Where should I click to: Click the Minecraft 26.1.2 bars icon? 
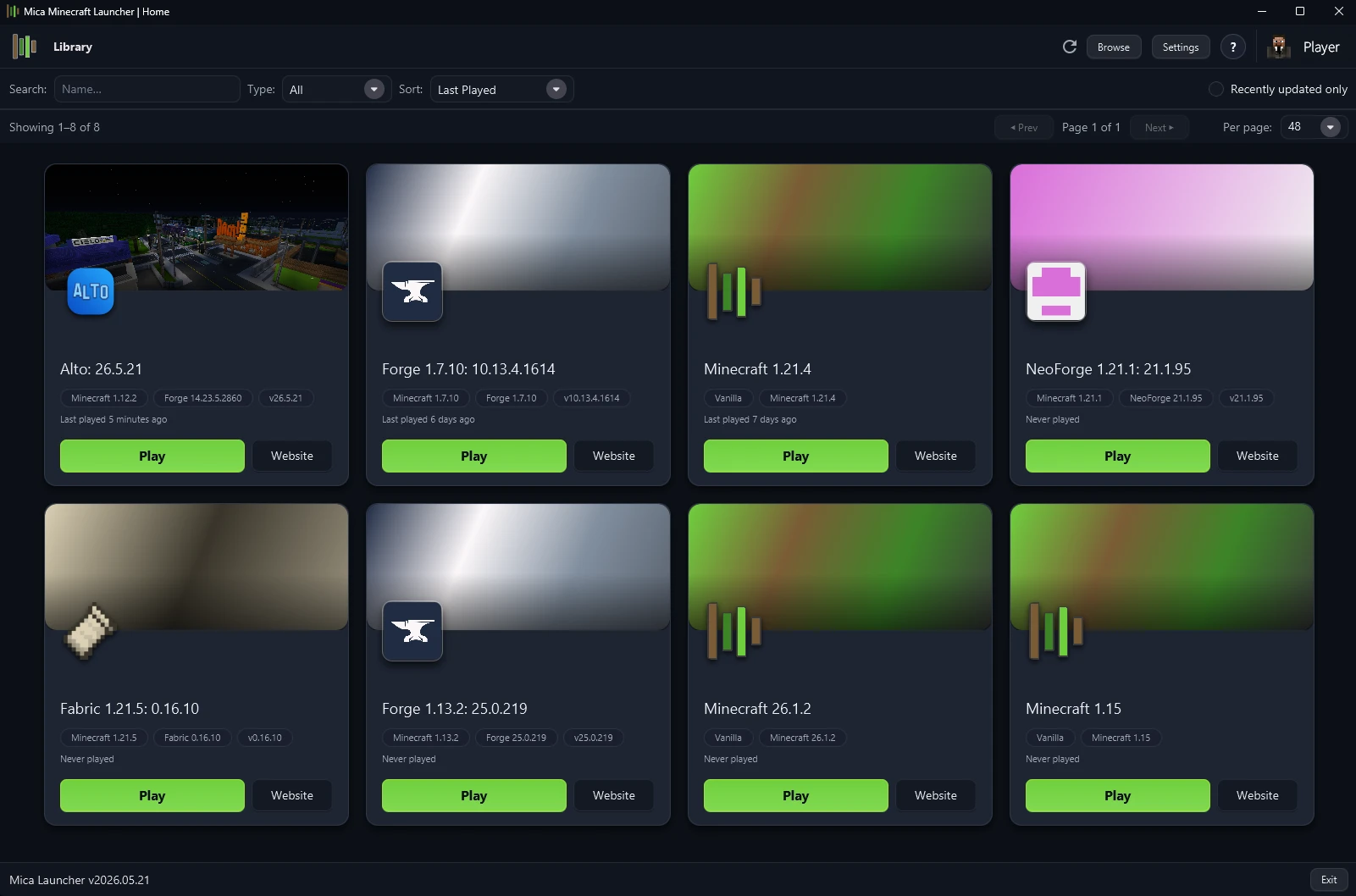[x=734, y=631]
